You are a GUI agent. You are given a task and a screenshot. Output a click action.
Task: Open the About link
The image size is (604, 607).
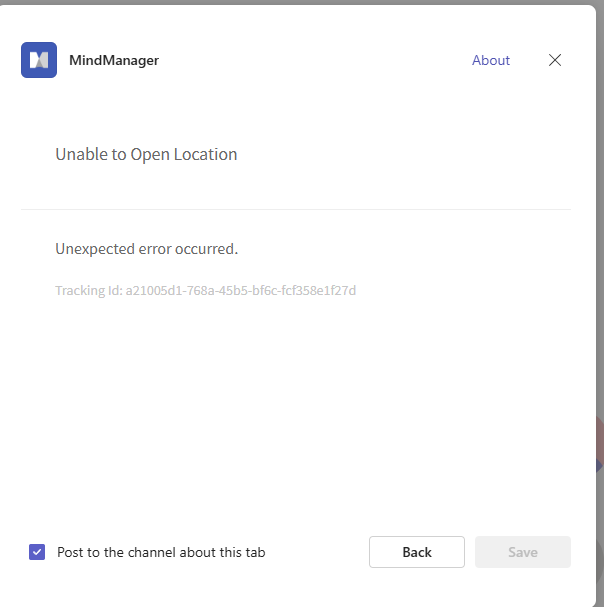point(491,60)
